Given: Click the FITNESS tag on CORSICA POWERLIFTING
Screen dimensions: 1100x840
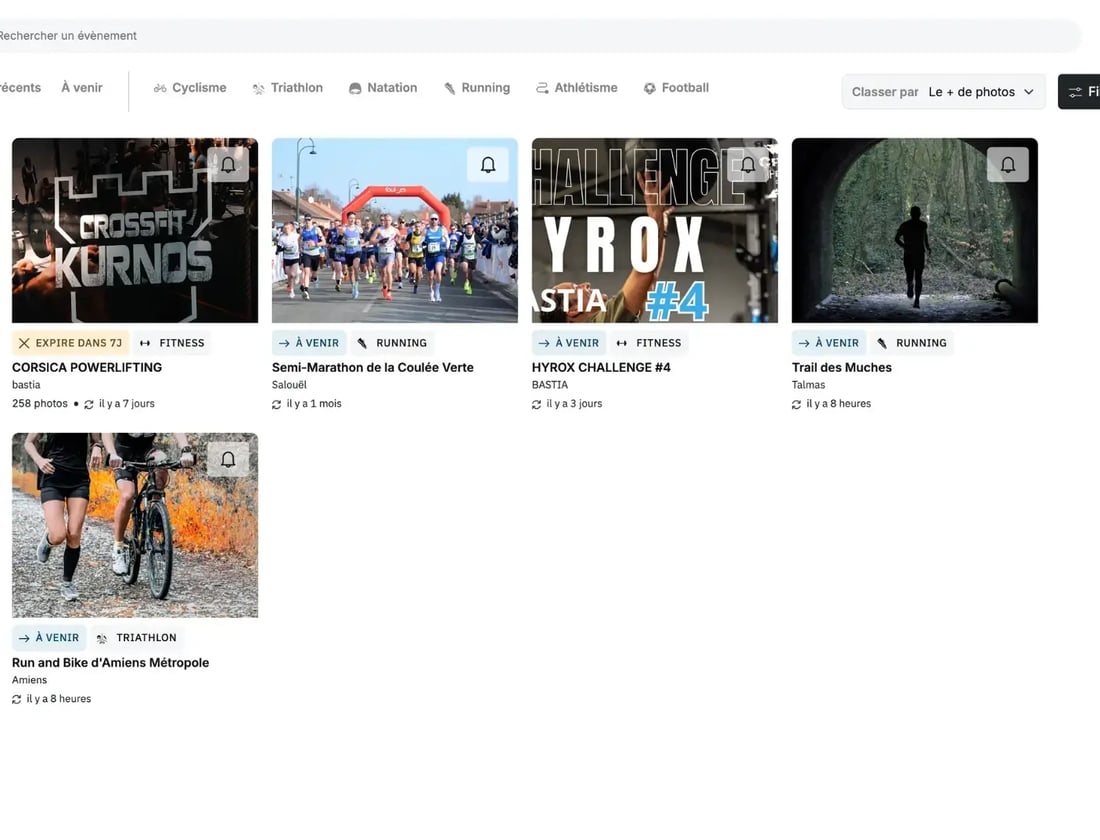Looking at the screenshot, I should tap(173, 343).
